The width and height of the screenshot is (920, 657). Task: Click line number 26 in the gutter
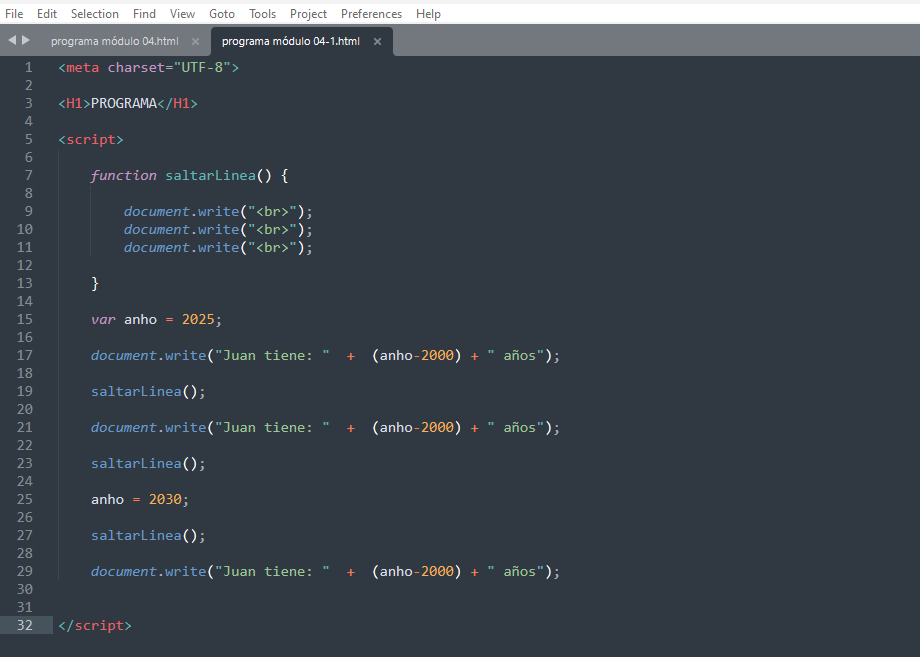[25, 517]
